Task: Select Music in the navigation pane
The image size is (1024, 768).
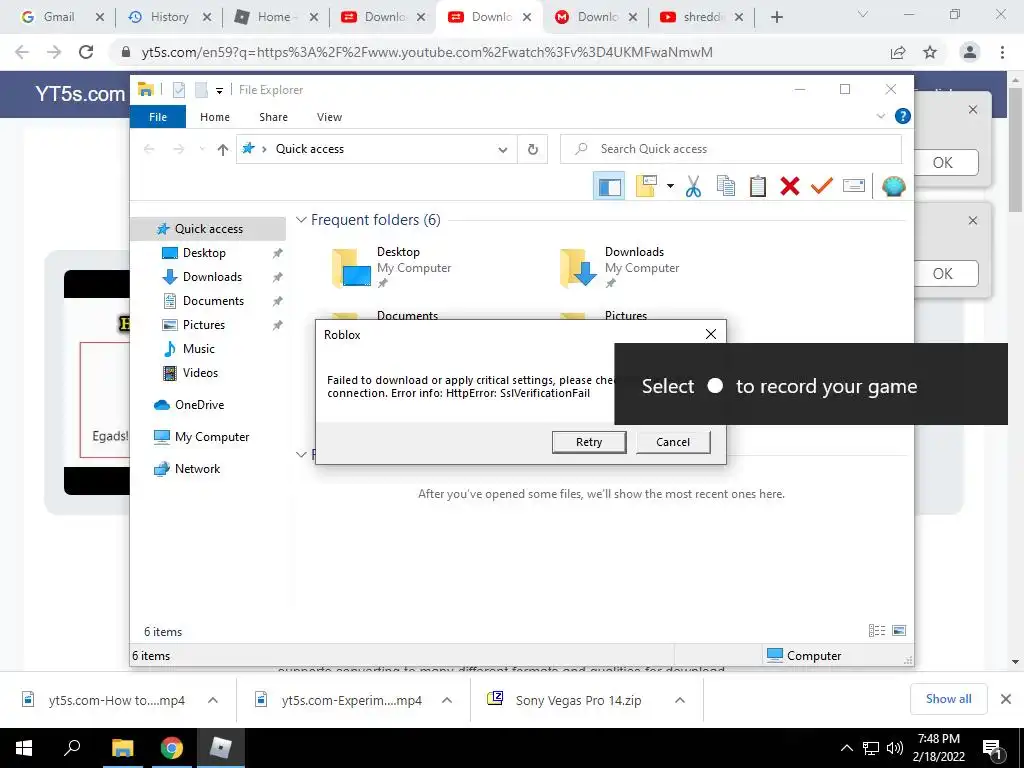Action: (x=199, y=349)
